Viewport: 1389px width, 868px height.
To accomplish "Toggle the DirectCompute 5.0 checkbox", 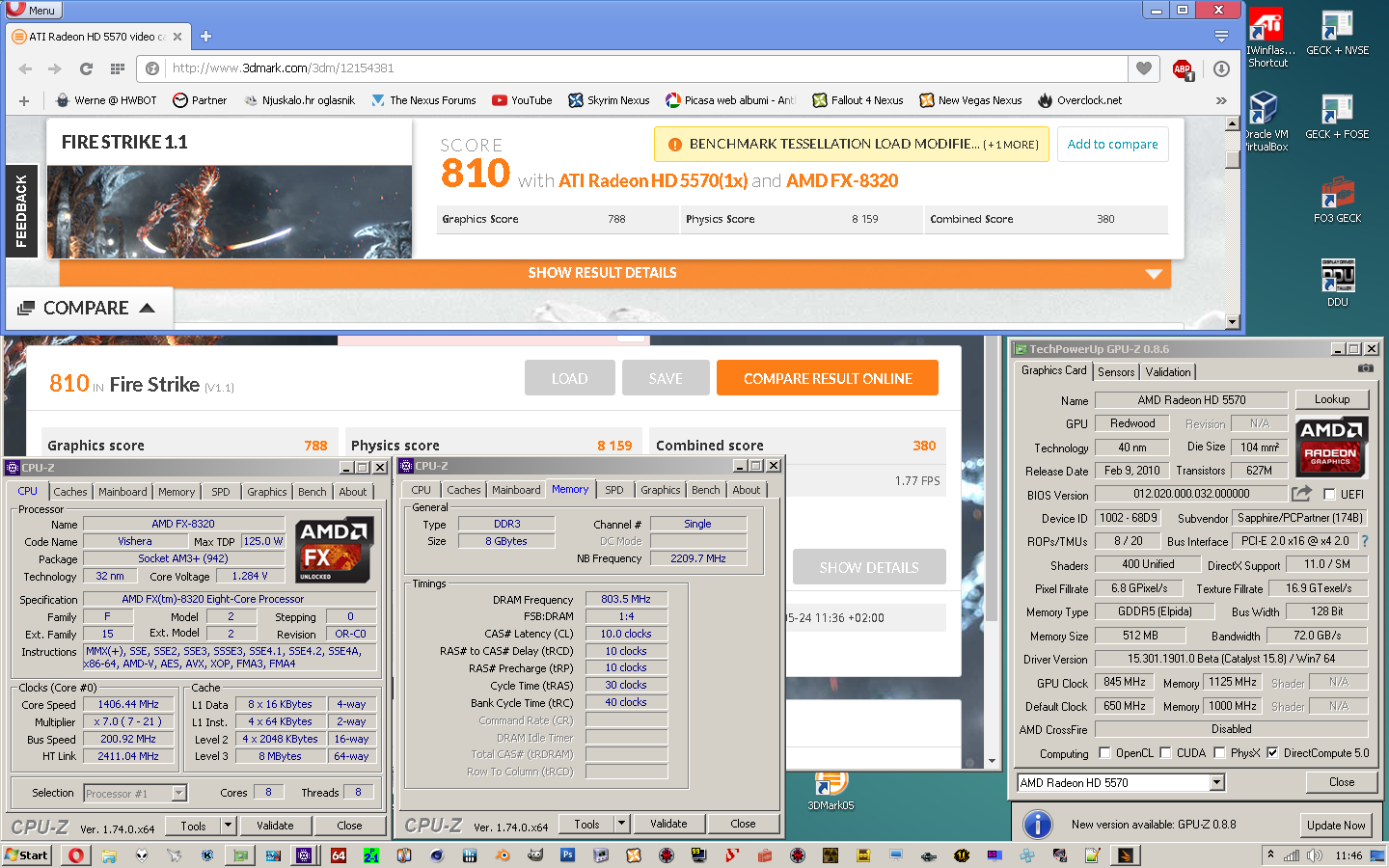I will (x=1272, y=753).
